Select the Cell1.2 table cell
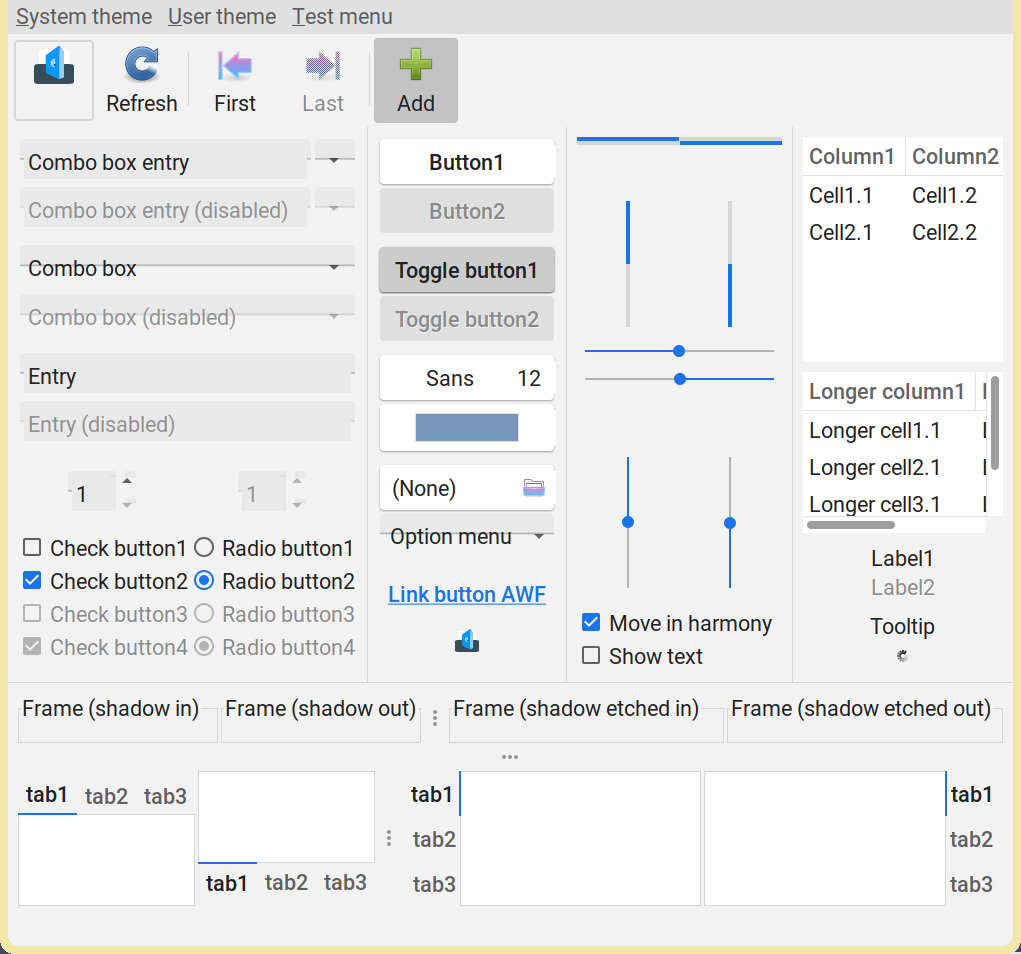 pyautogui.click(x=944, y=195)
